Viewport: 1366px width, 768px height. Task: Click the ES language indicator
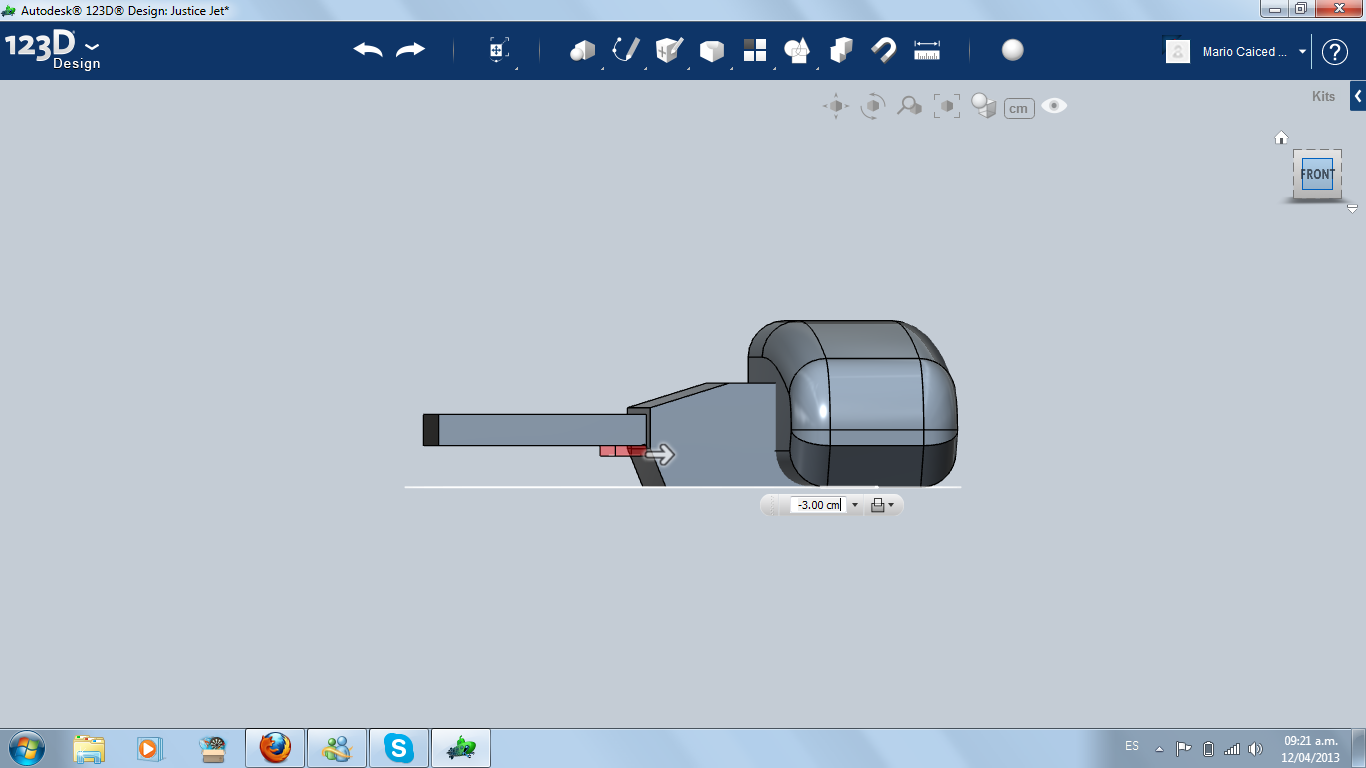point(1132,746)
